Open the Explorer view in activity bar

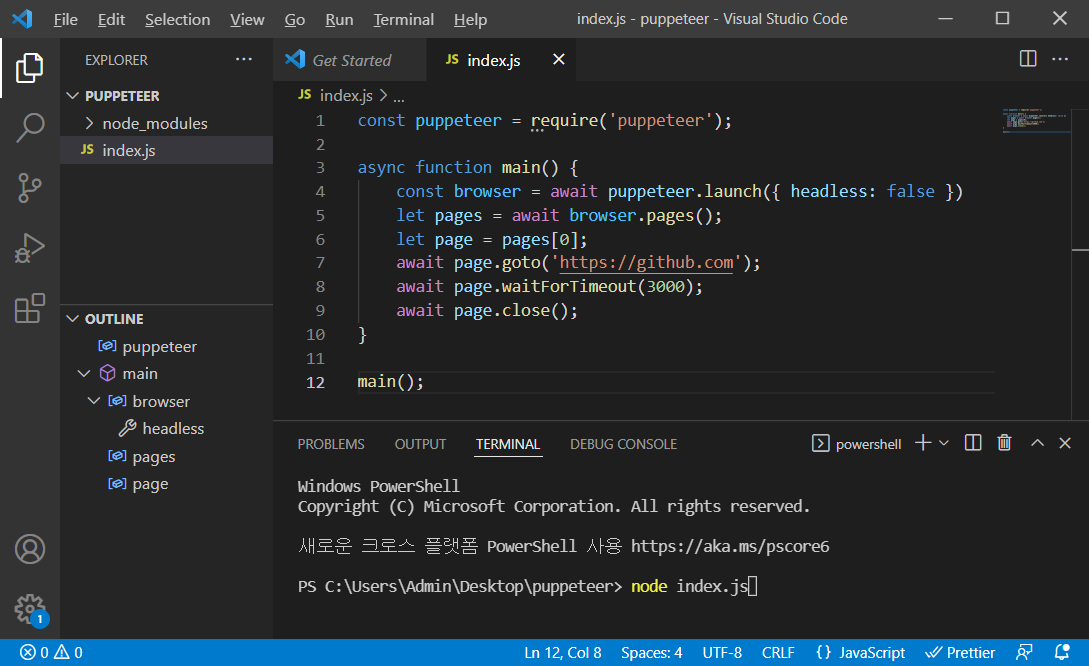pyautogui.click(x=29, y=67)
